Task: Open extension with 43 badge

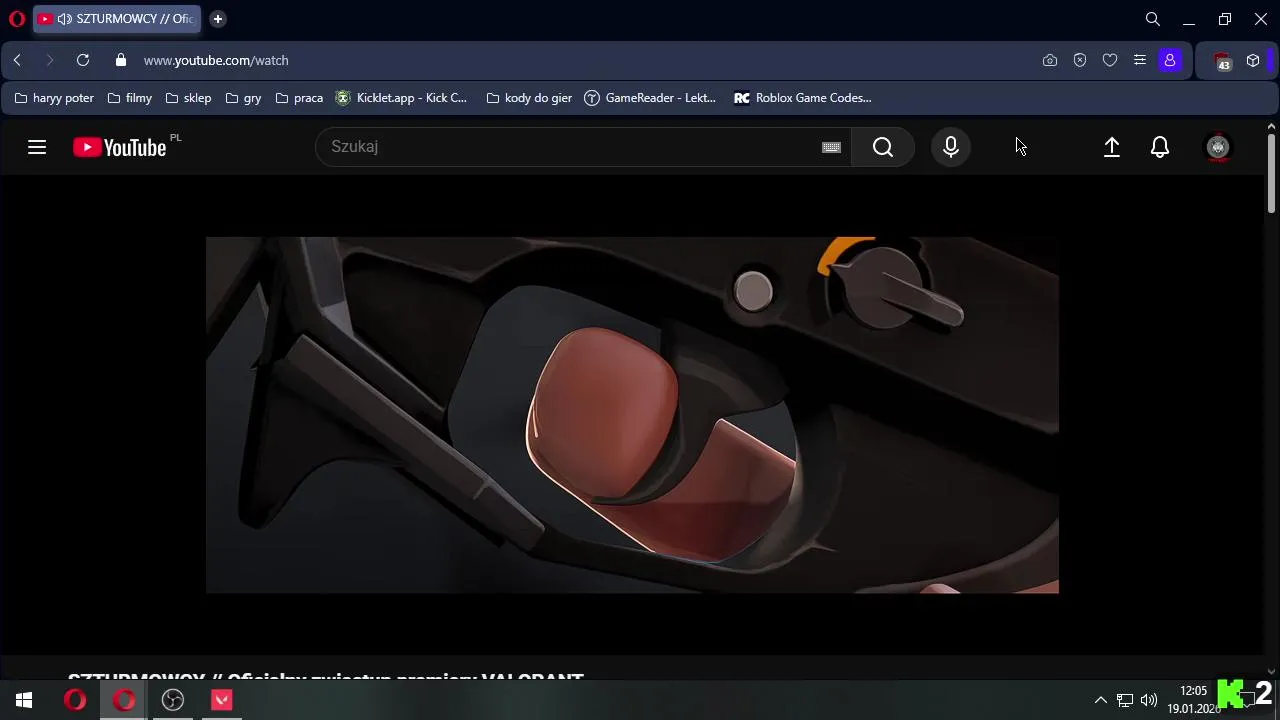Action: [x=1223, y=61]
